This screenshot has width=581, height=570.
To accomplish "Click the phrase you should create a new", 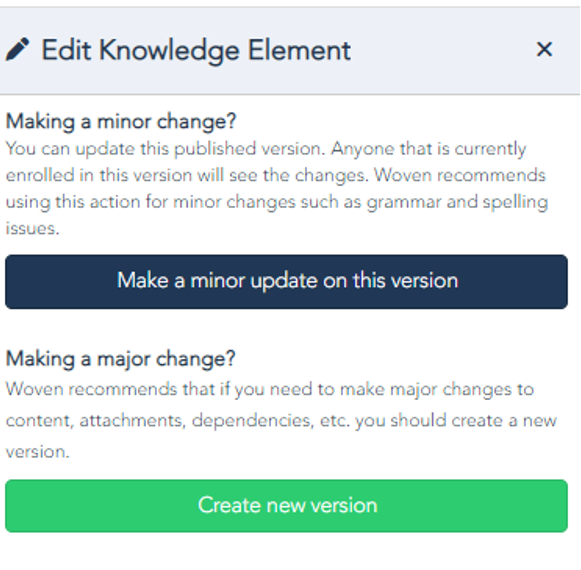I will pyautogui.click(x=456, y=421).
